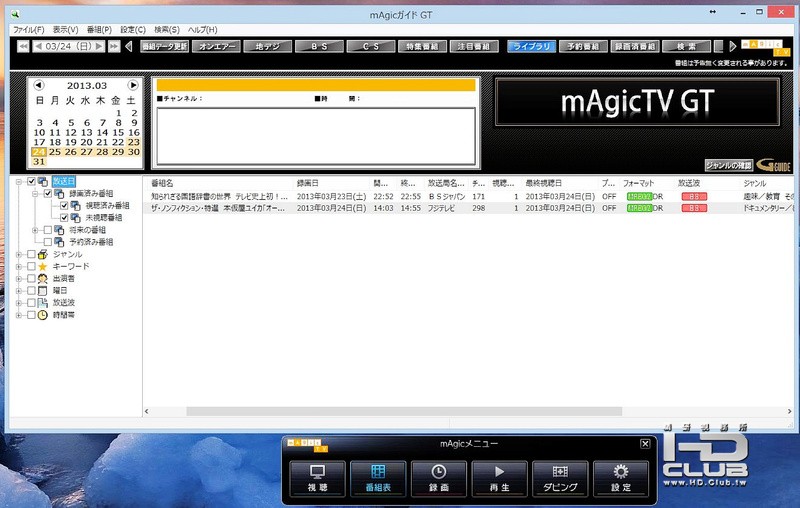This screenshot has height=508, width=800.
Task: Open the 表示(V) menu
Action: click(65, 30)
